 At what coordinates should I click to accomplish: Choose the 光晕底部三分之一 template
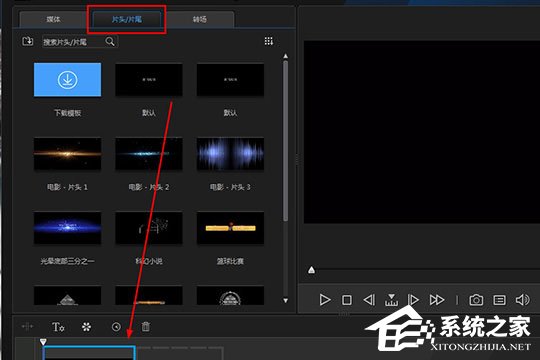68,228
